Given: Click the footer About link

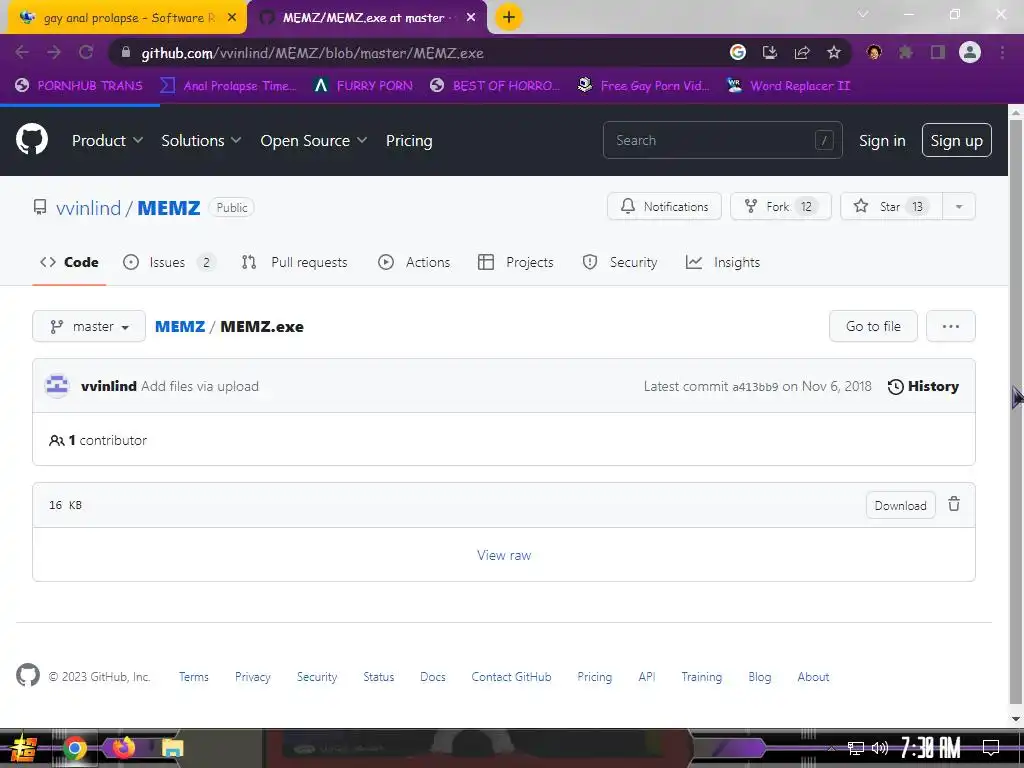Looking at the screenshot, I should click(813, 677).
